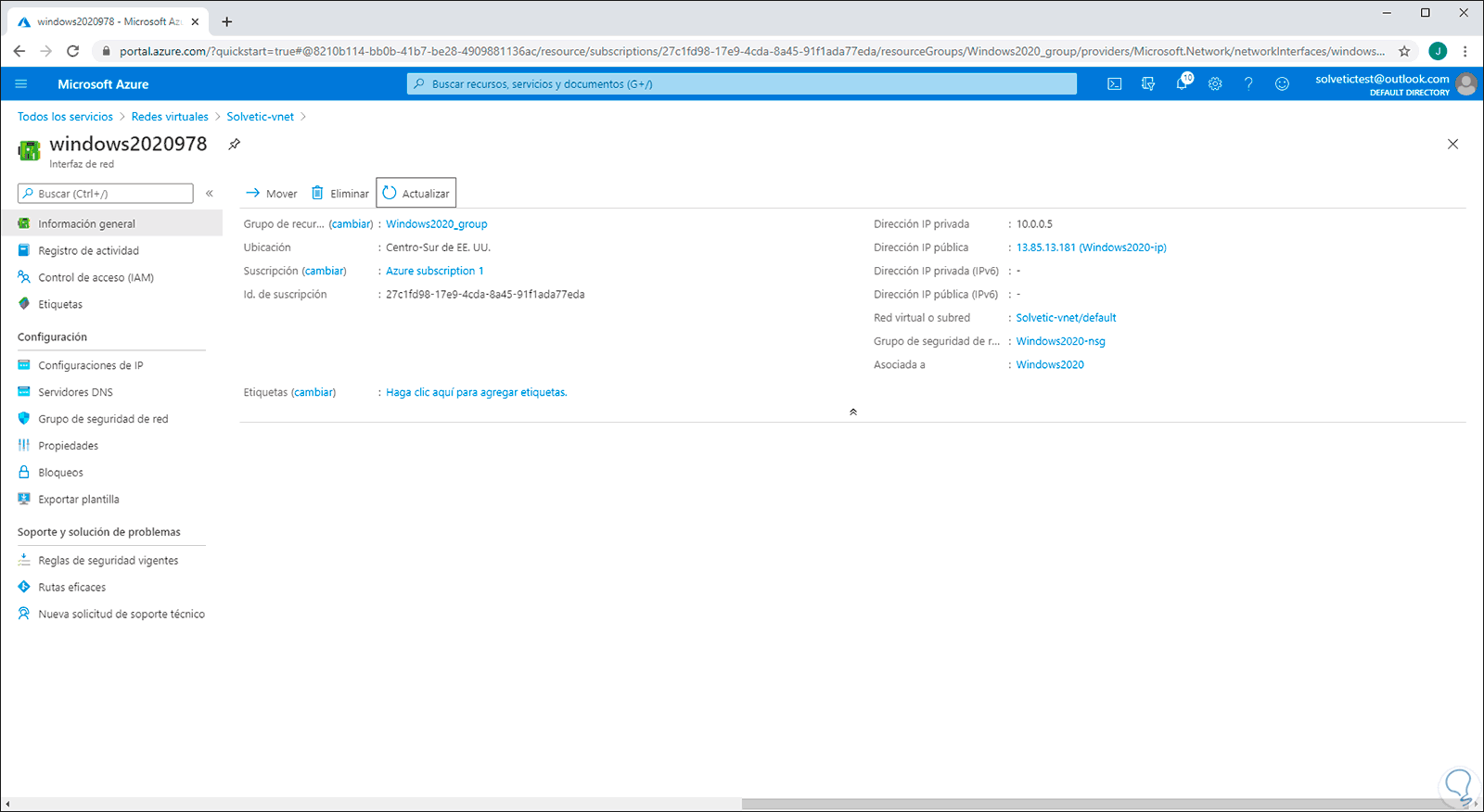Open the Solvetic-vnet/default subnet link
The image size is (1484, 812).
[1067, 318]
